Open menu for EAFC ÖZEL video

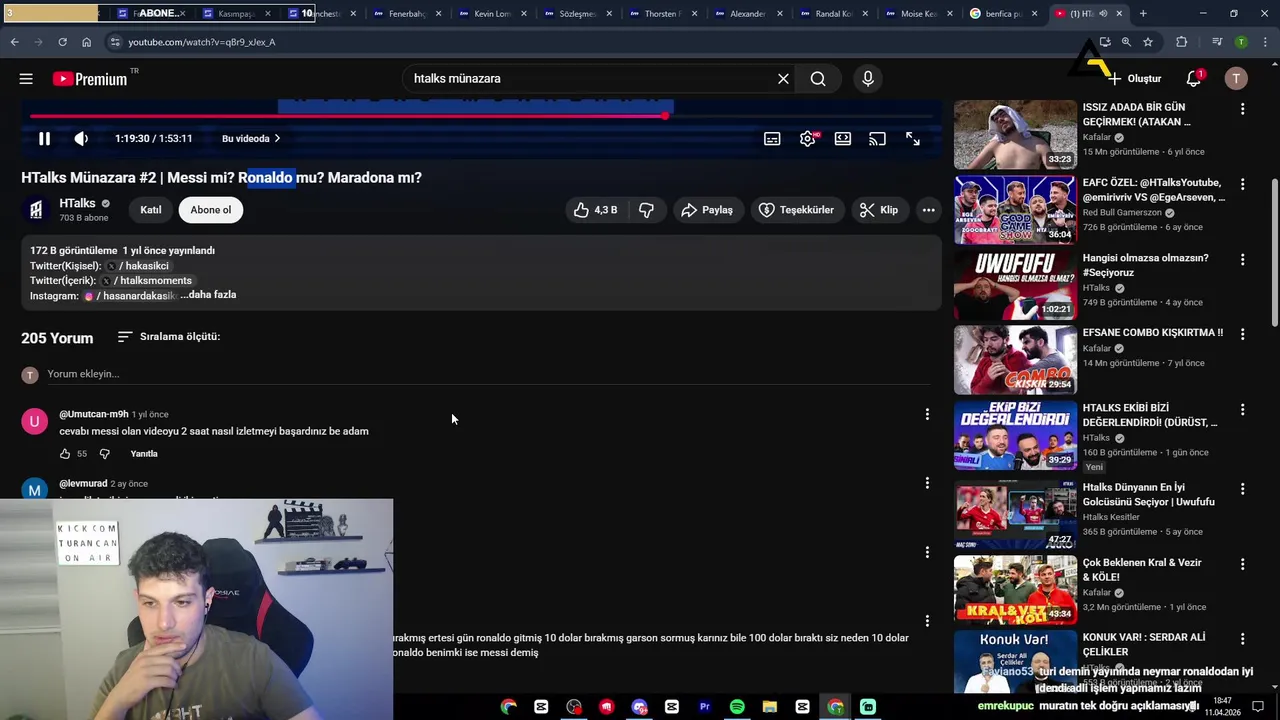[x=1243, y=184]
